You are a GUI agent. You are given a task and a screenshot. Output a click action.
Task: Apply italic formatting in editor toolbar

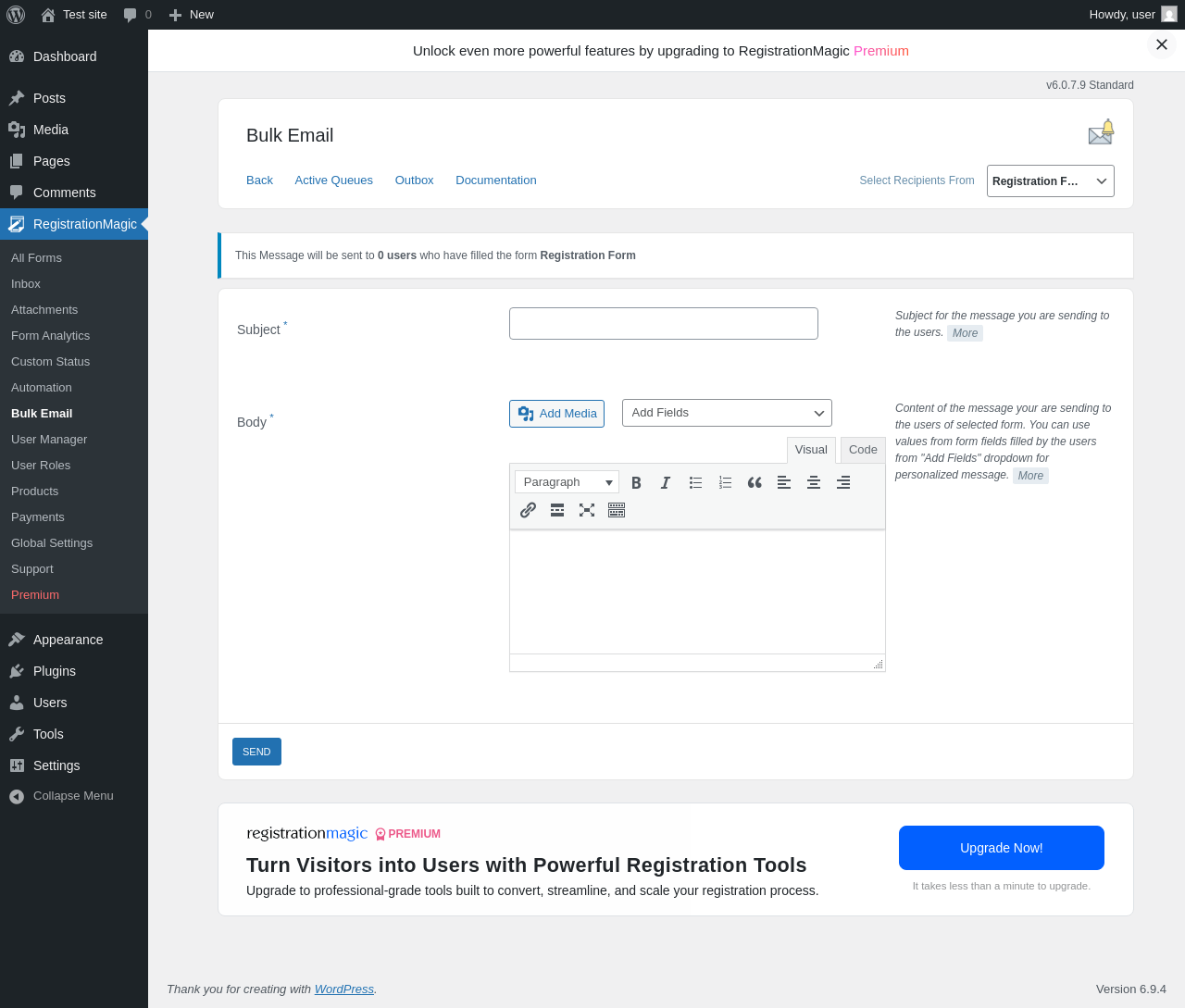[666, 482]
